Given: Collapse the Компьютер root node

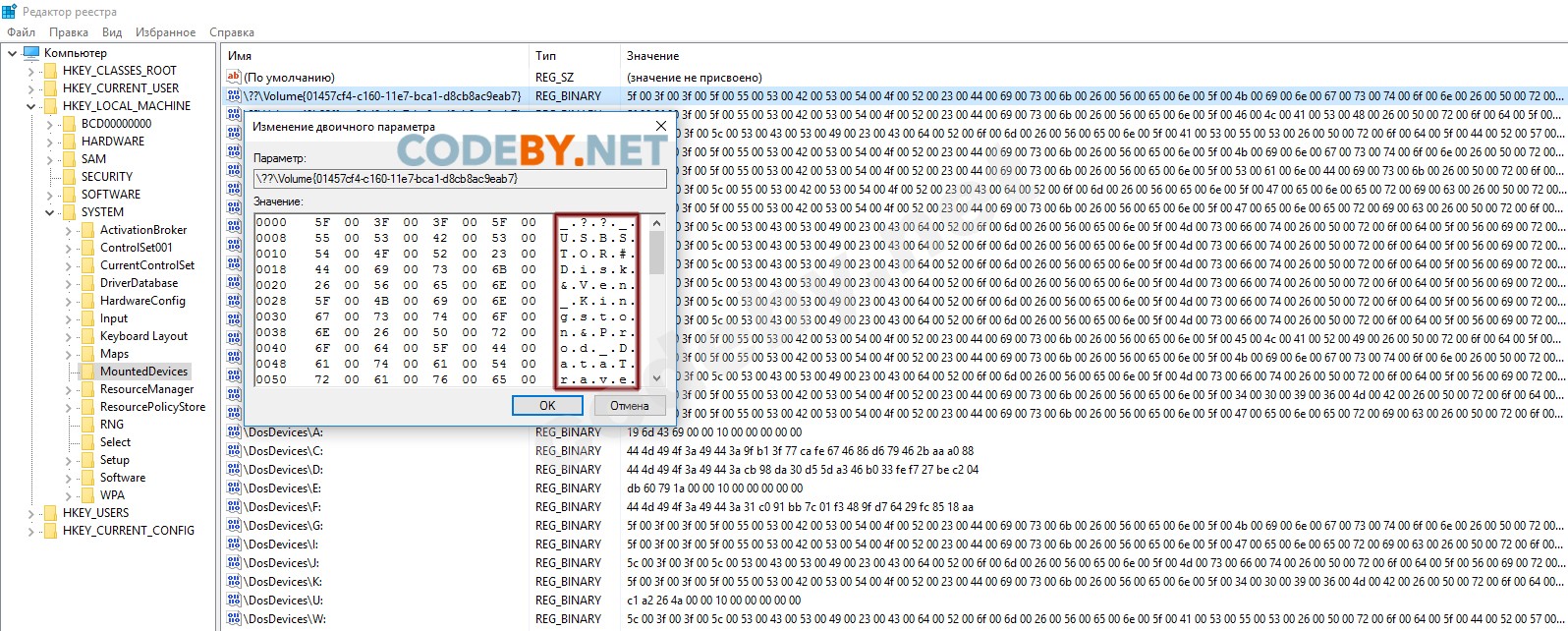Looking at the screenshot, I should point(12,53).
